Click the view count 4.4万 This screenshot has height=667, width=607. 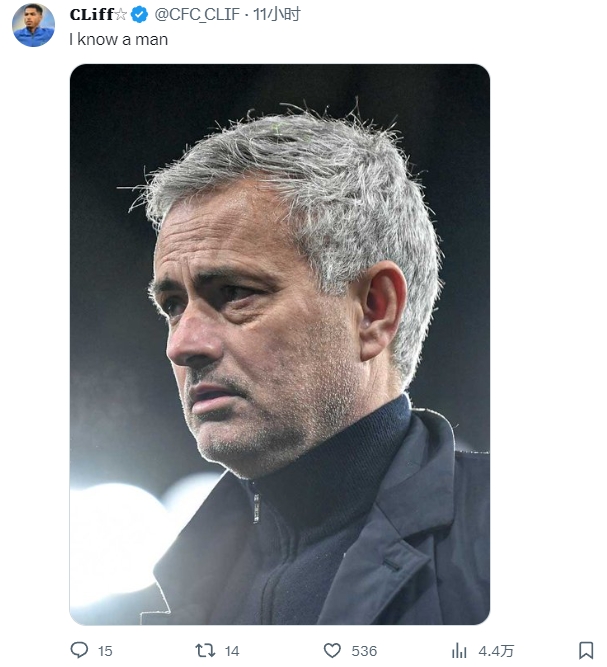click(x=496, y=651)
